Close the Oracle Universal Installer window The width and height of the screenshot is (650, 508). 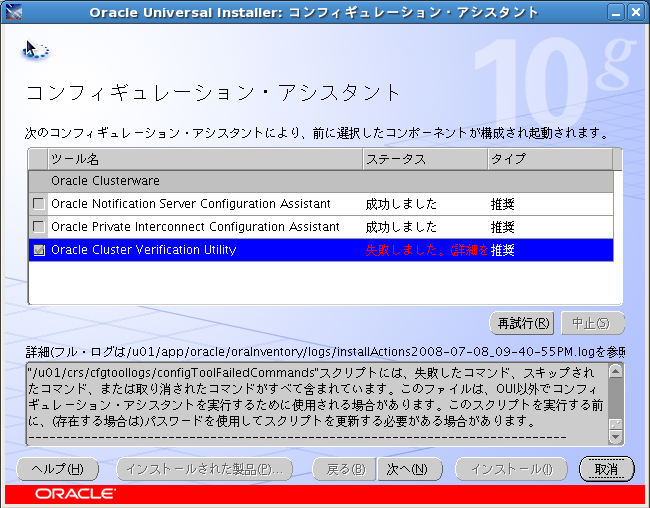pyautogui.click(x=635, y=12)
